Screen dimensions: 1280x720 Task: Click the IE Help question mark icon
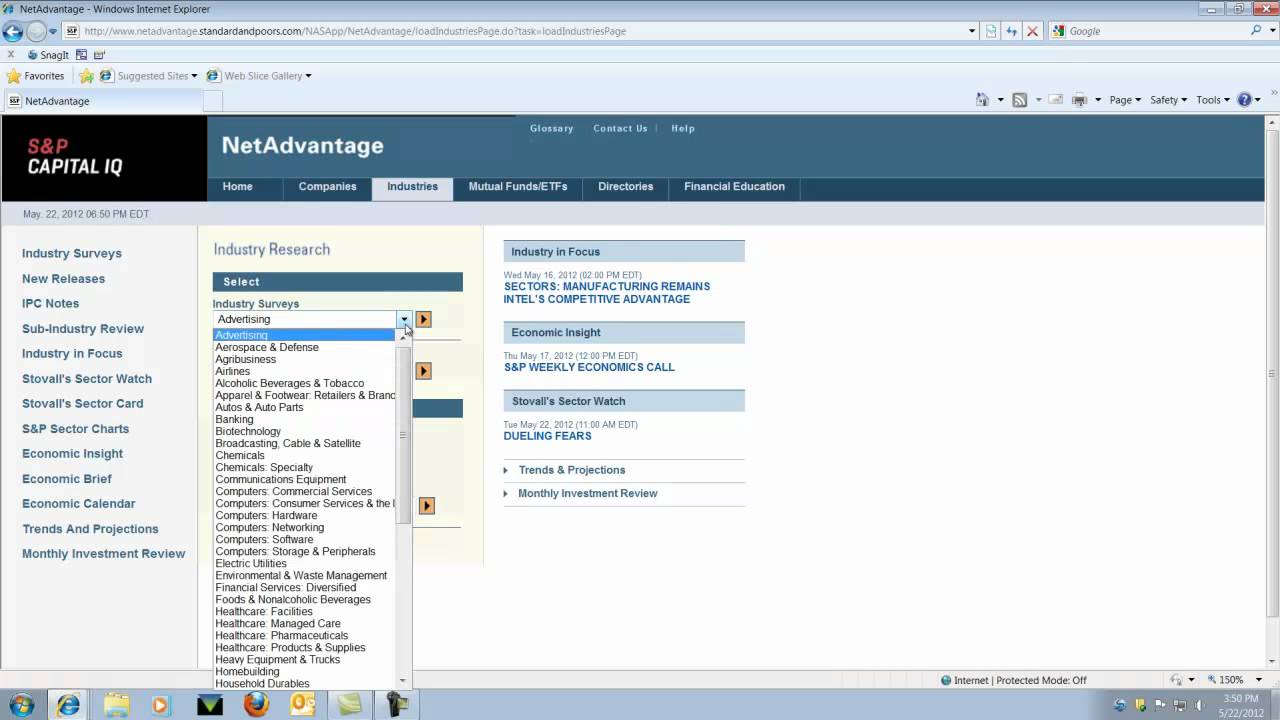[x=1245, y=100]
